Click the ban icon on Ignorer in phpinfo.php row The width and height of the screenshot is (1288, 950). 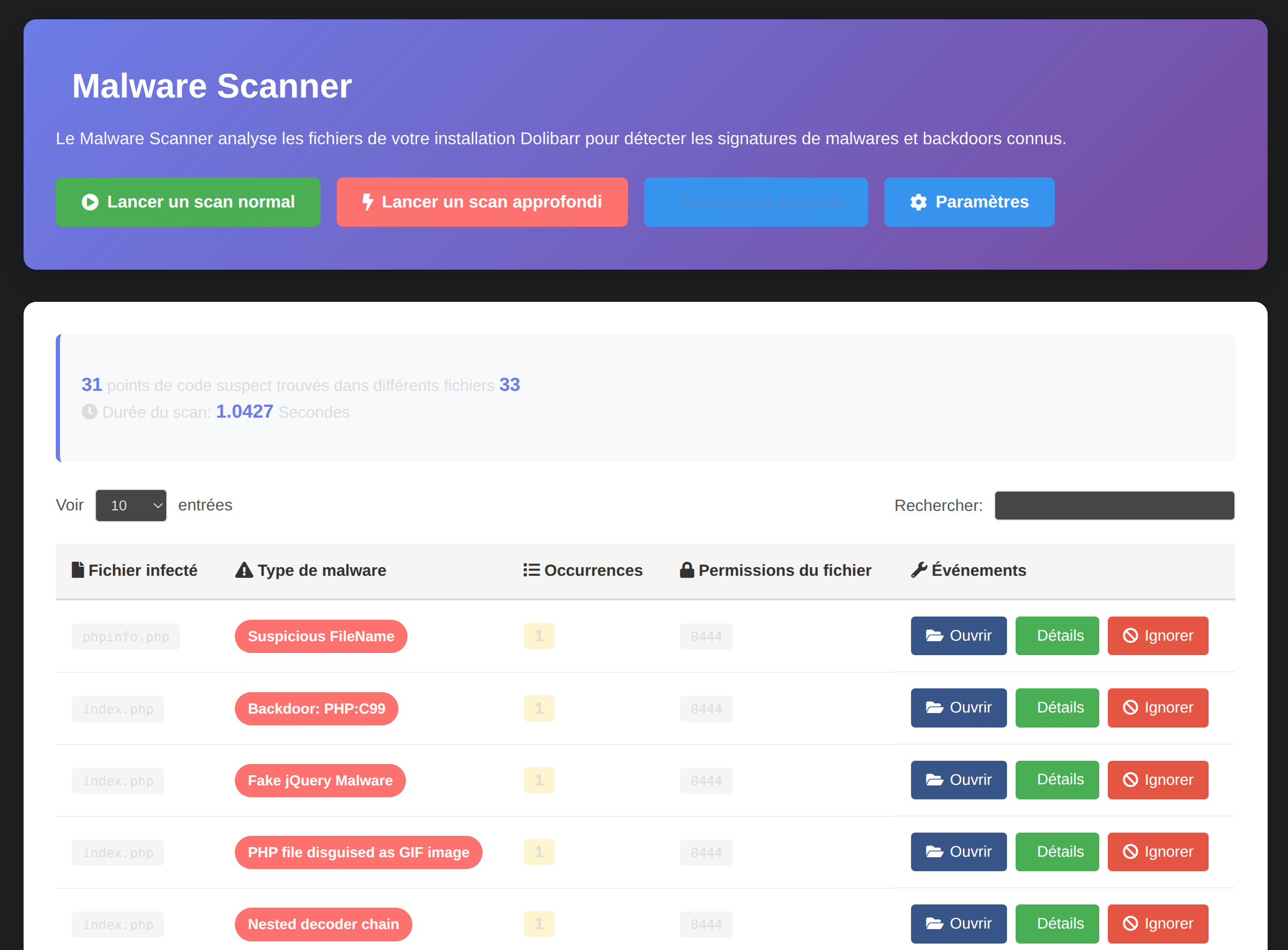pyautogui.click(x=1130, y=636)
